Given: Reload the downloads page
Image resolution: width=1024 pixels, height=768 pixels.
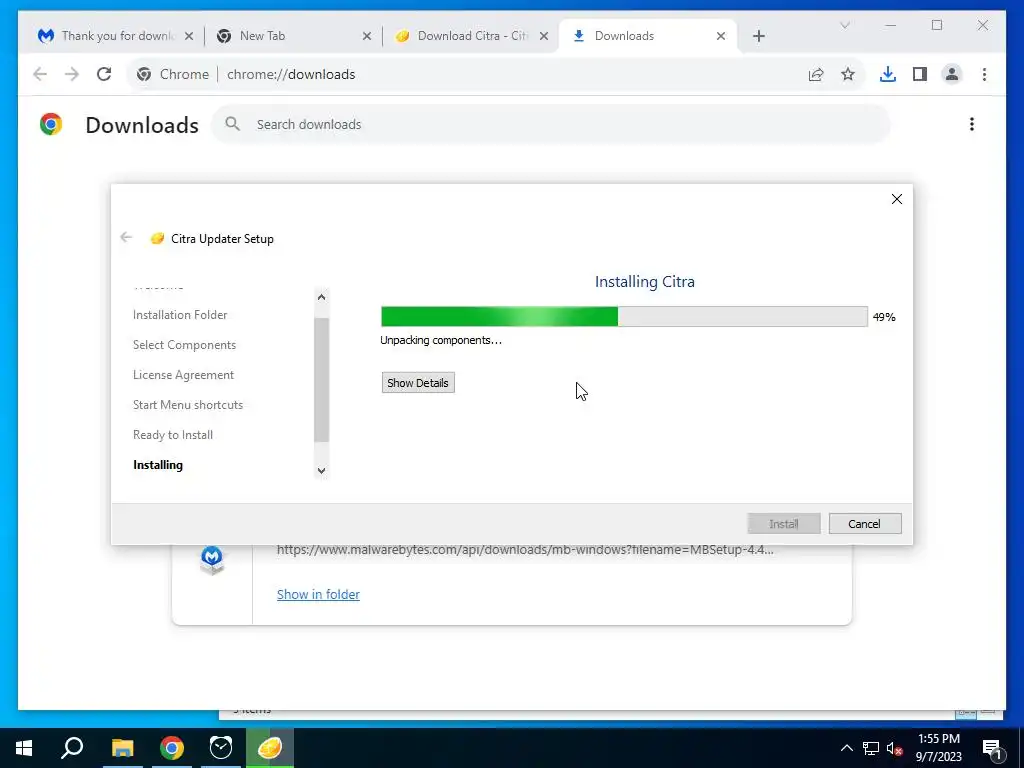Looking at the screenshot, I should 104,74.
